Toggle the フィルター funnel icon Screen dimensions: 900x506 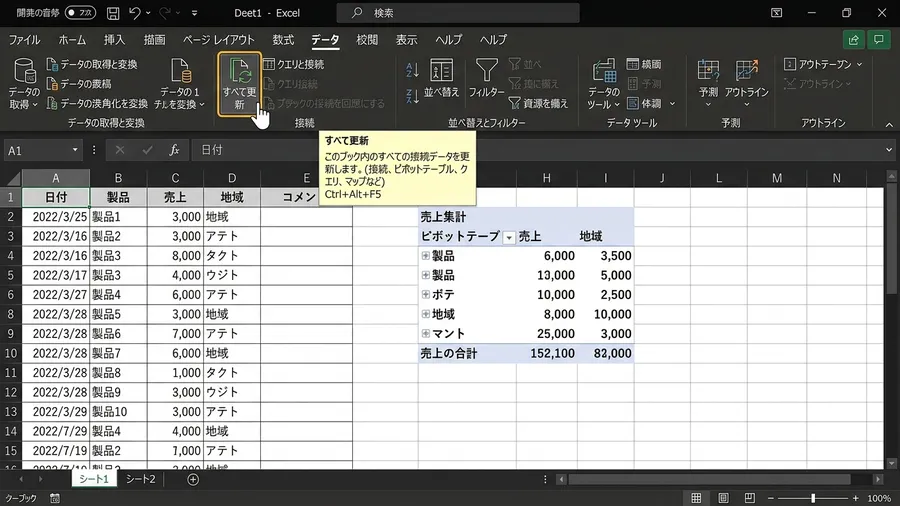coord(486,70)
